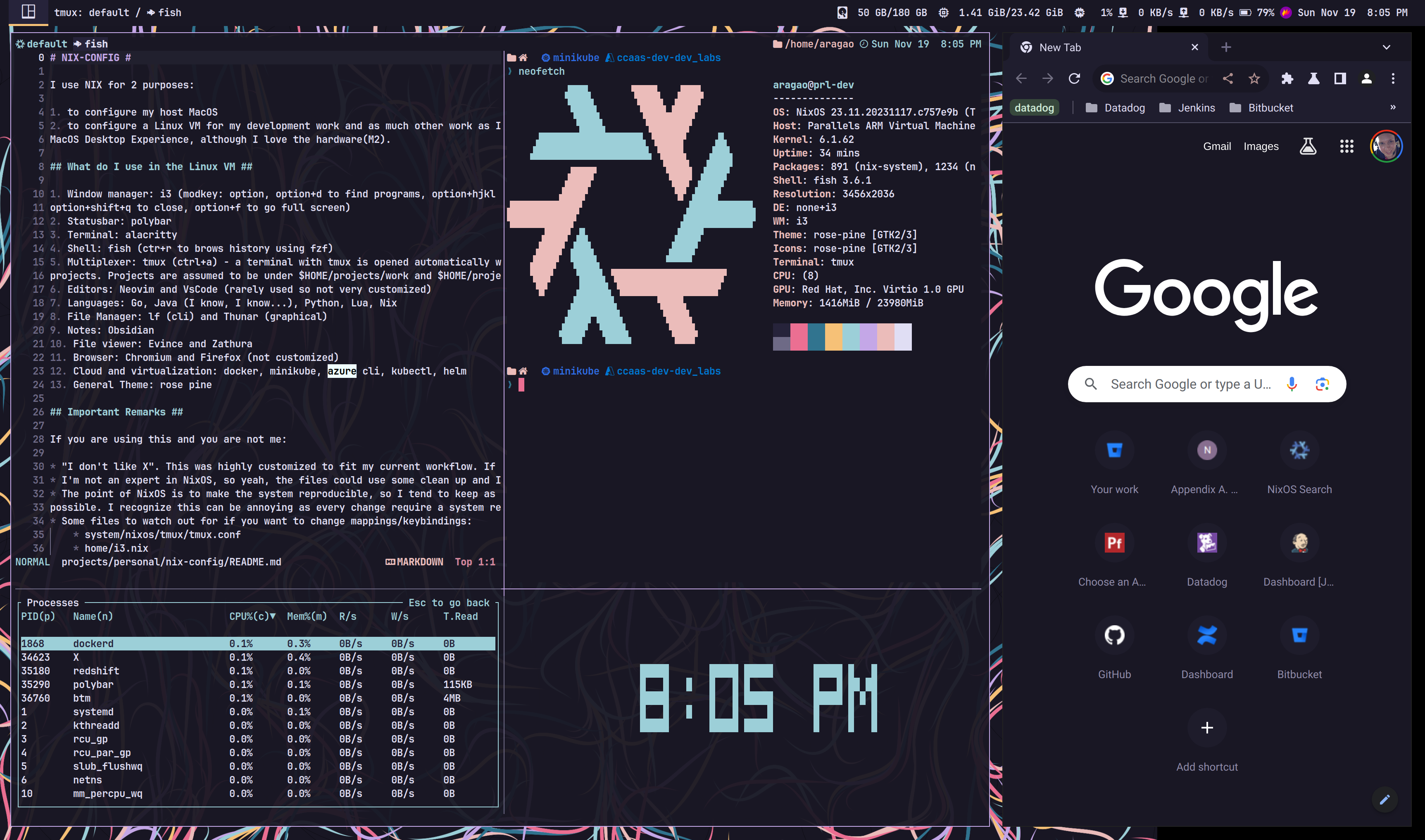1425x840 pixels.
Task: Reload the current page
Action: click(1074, 79)
